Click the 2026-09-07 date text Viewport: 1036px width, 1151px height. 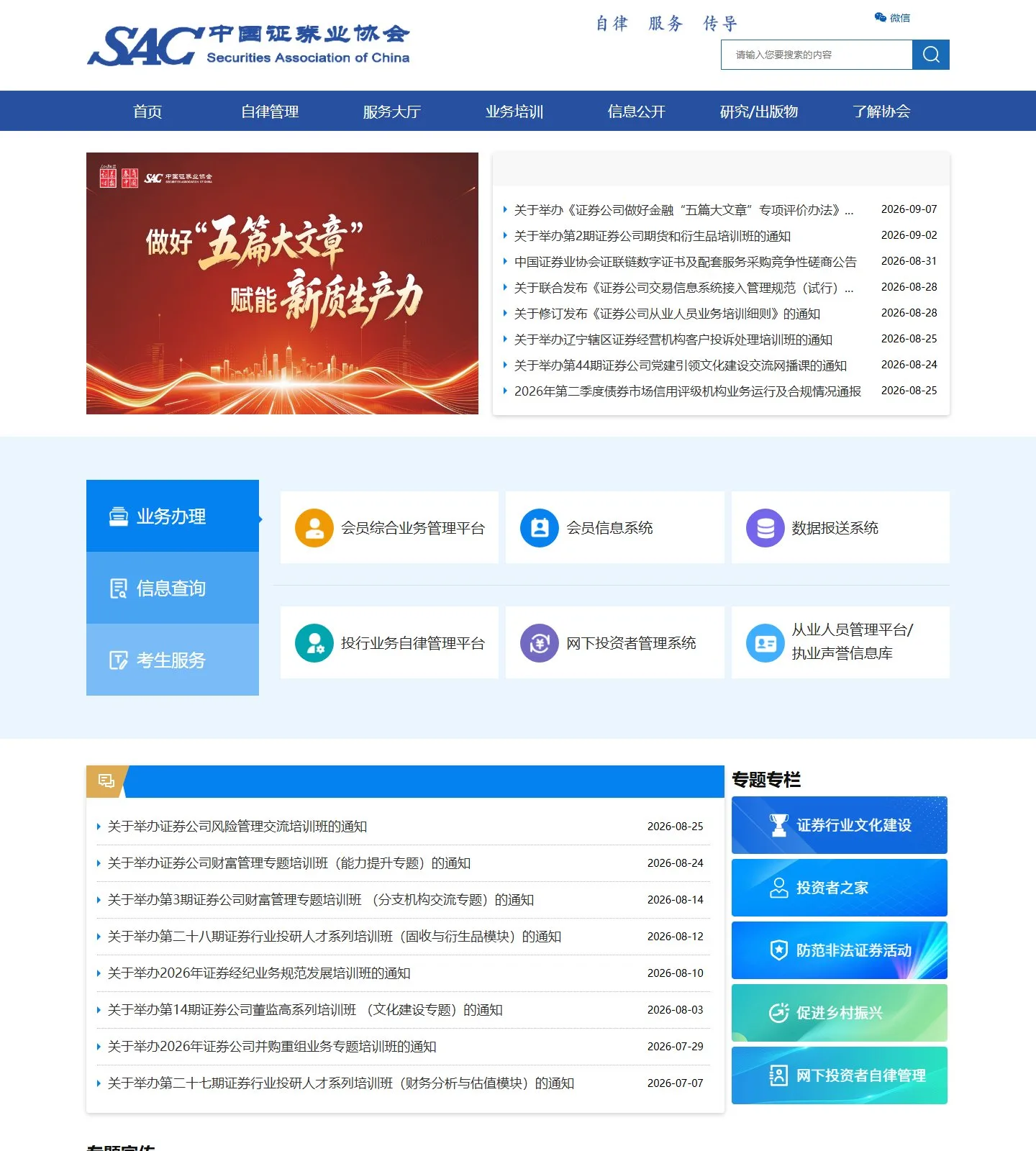pos(909,209)
